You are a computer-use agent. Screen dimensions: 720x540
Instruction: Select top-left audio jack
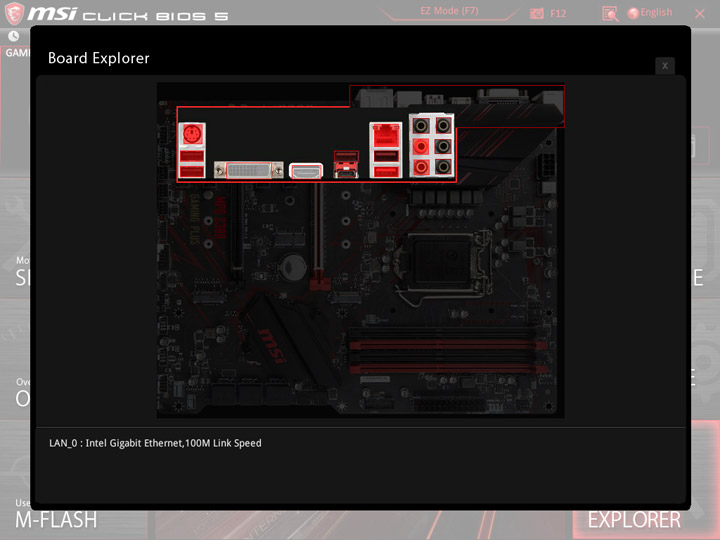pyautogui.click(x=421, y=125)
